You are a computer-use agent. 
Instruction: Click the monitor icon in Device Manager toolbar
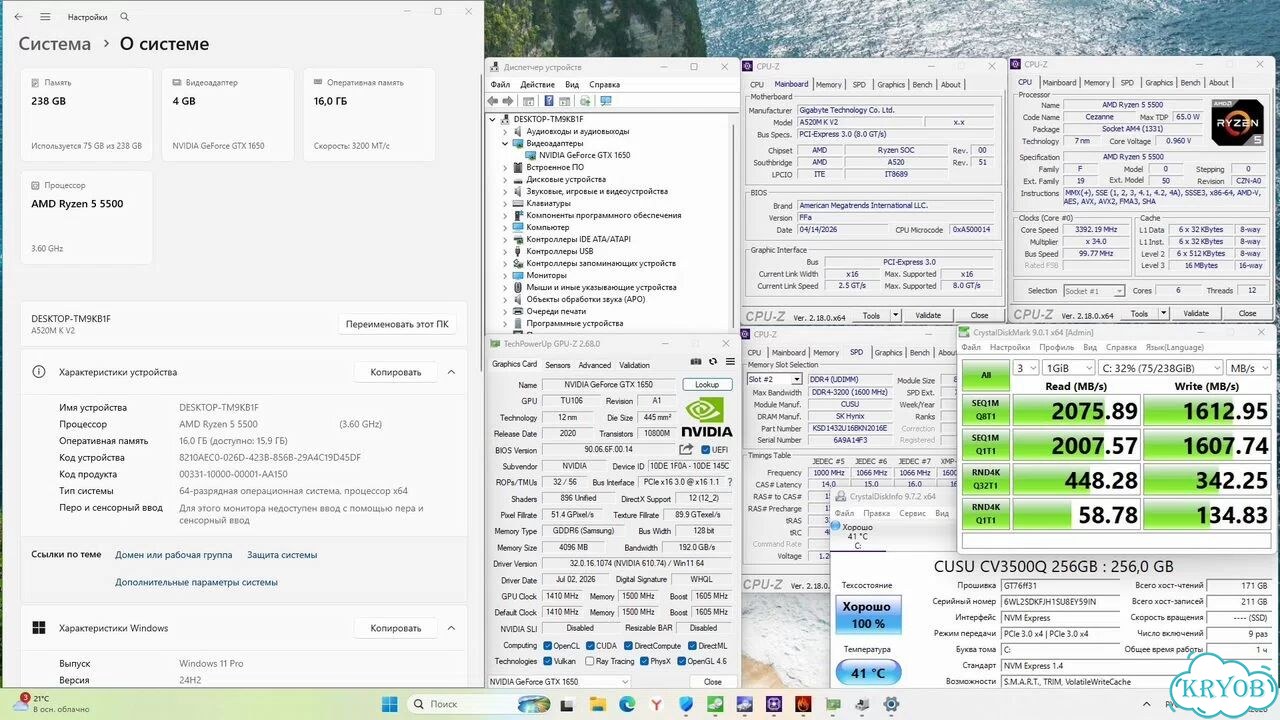[x=605, y=101]
